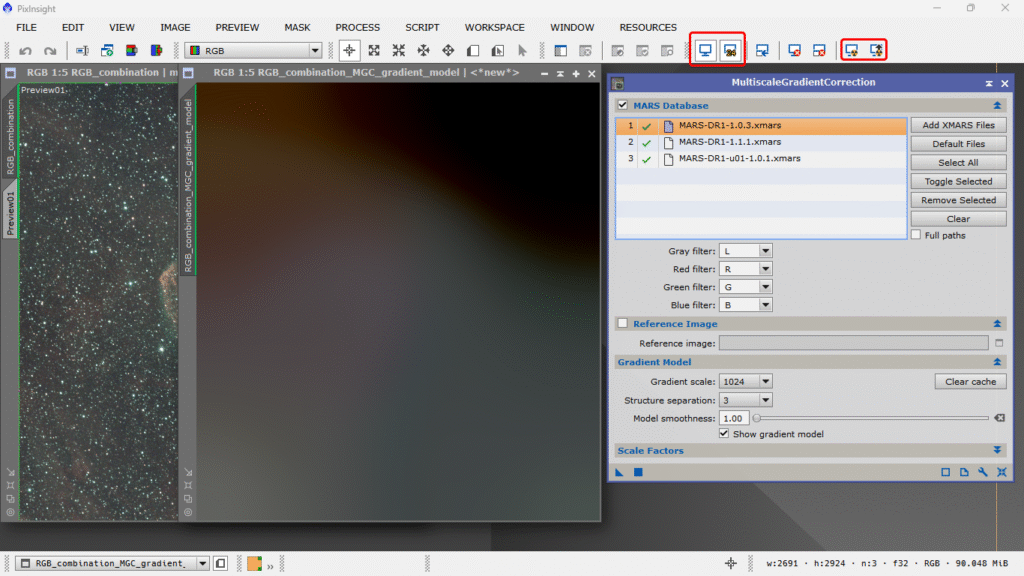Open the PROCESS menu

tap(357, 27)
